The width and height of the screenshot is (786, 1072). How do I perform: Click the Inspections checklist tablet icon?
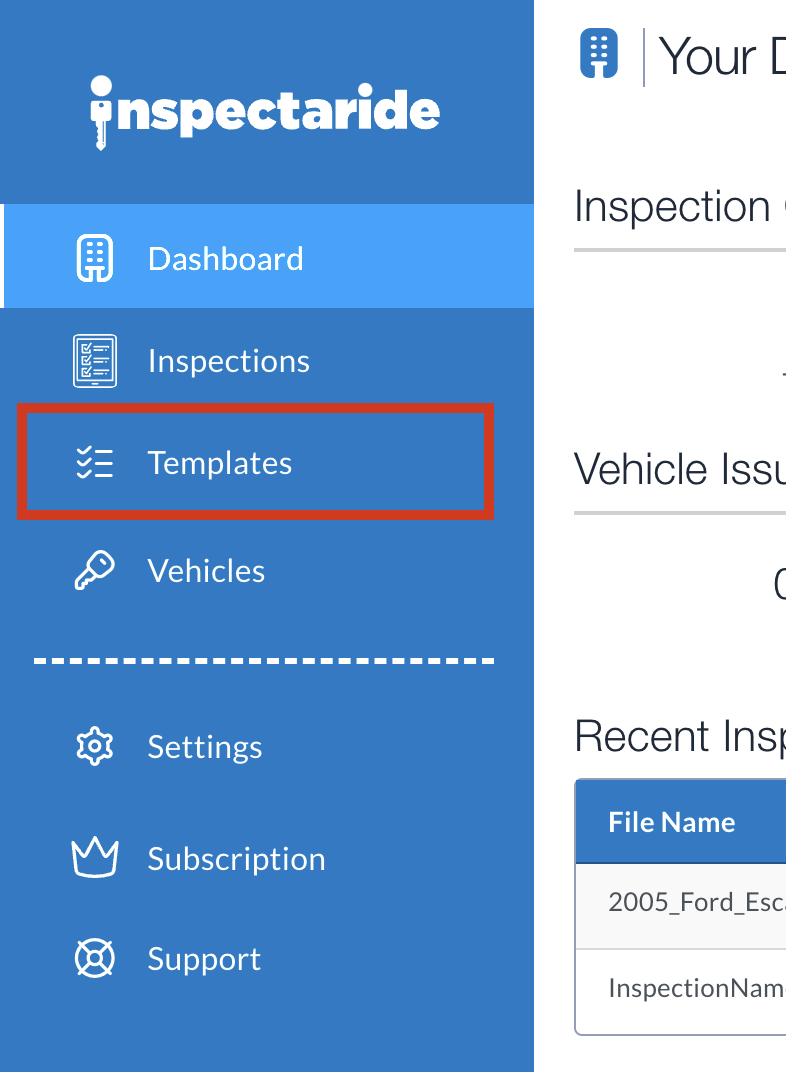coord(95,360)
